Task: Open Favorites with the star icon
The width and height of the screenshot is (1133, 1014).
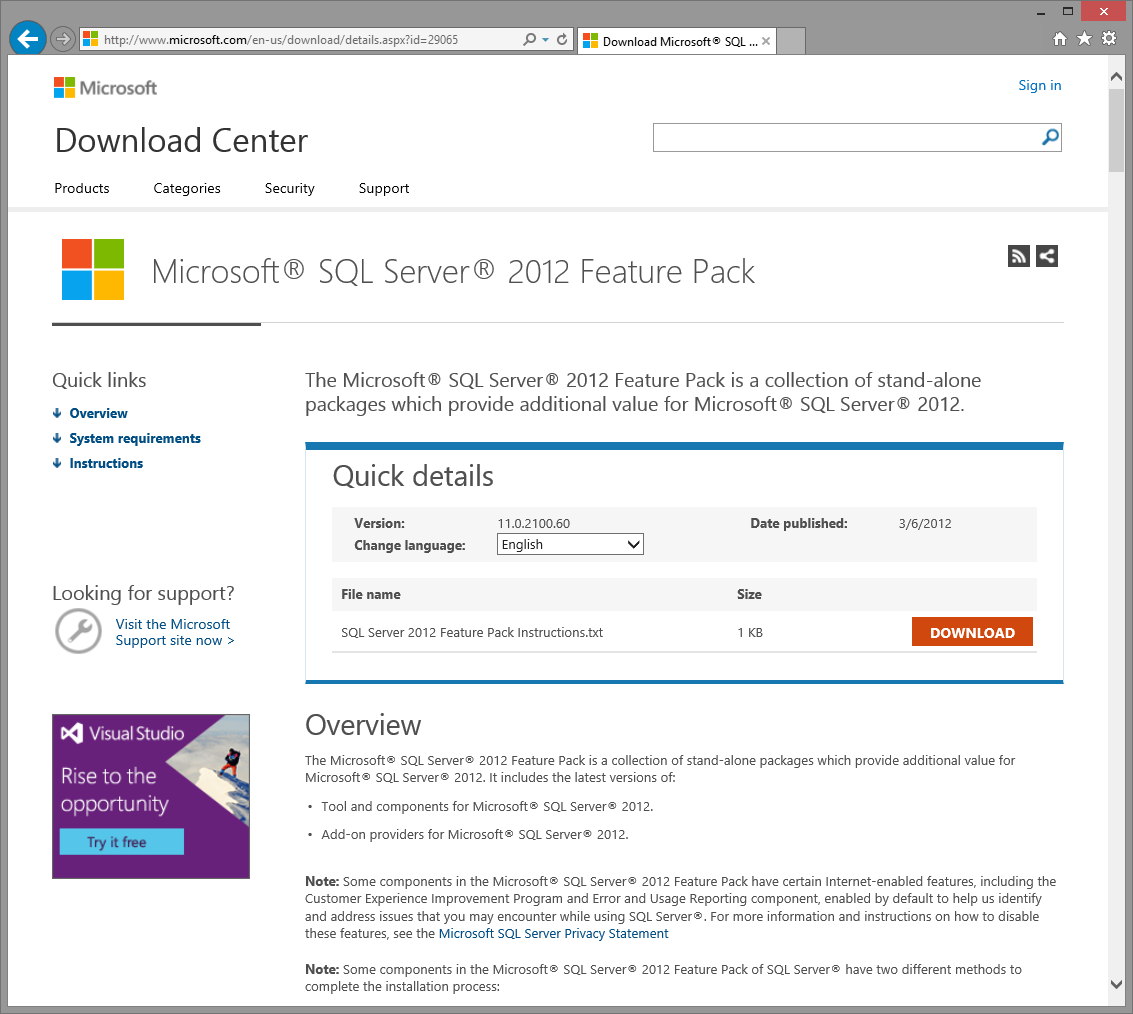Action: coord(1084,39)
